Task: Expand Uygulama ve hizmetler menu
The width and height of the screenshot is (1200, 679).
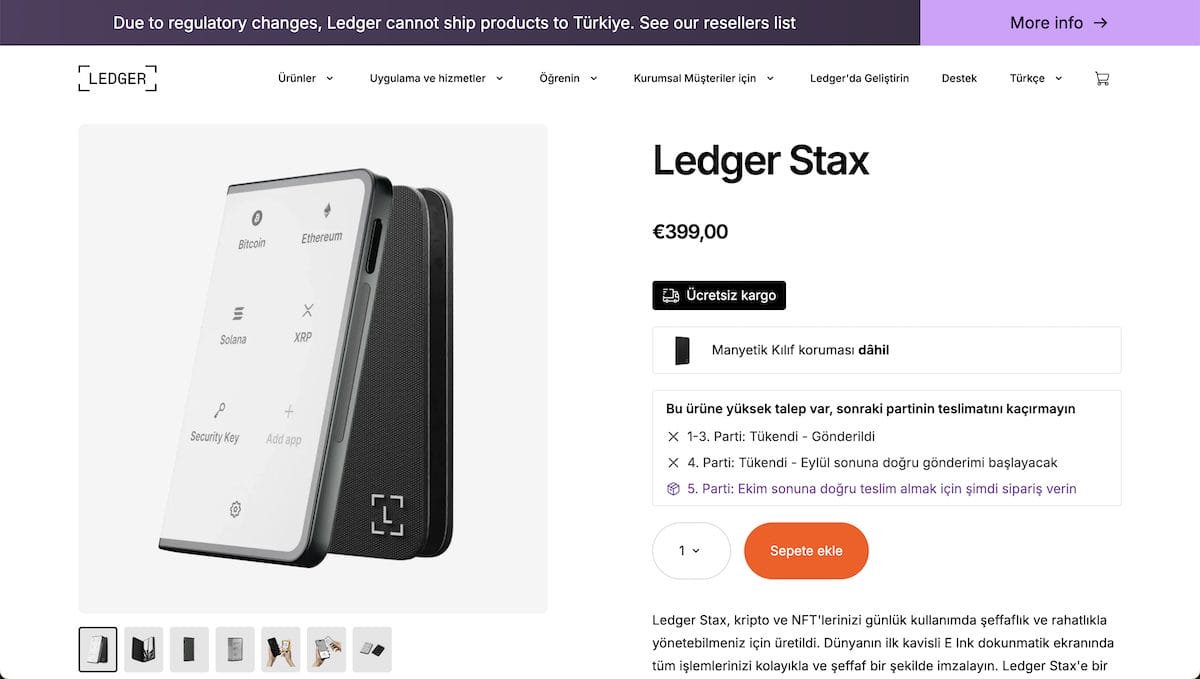Action: pos(436,78)
